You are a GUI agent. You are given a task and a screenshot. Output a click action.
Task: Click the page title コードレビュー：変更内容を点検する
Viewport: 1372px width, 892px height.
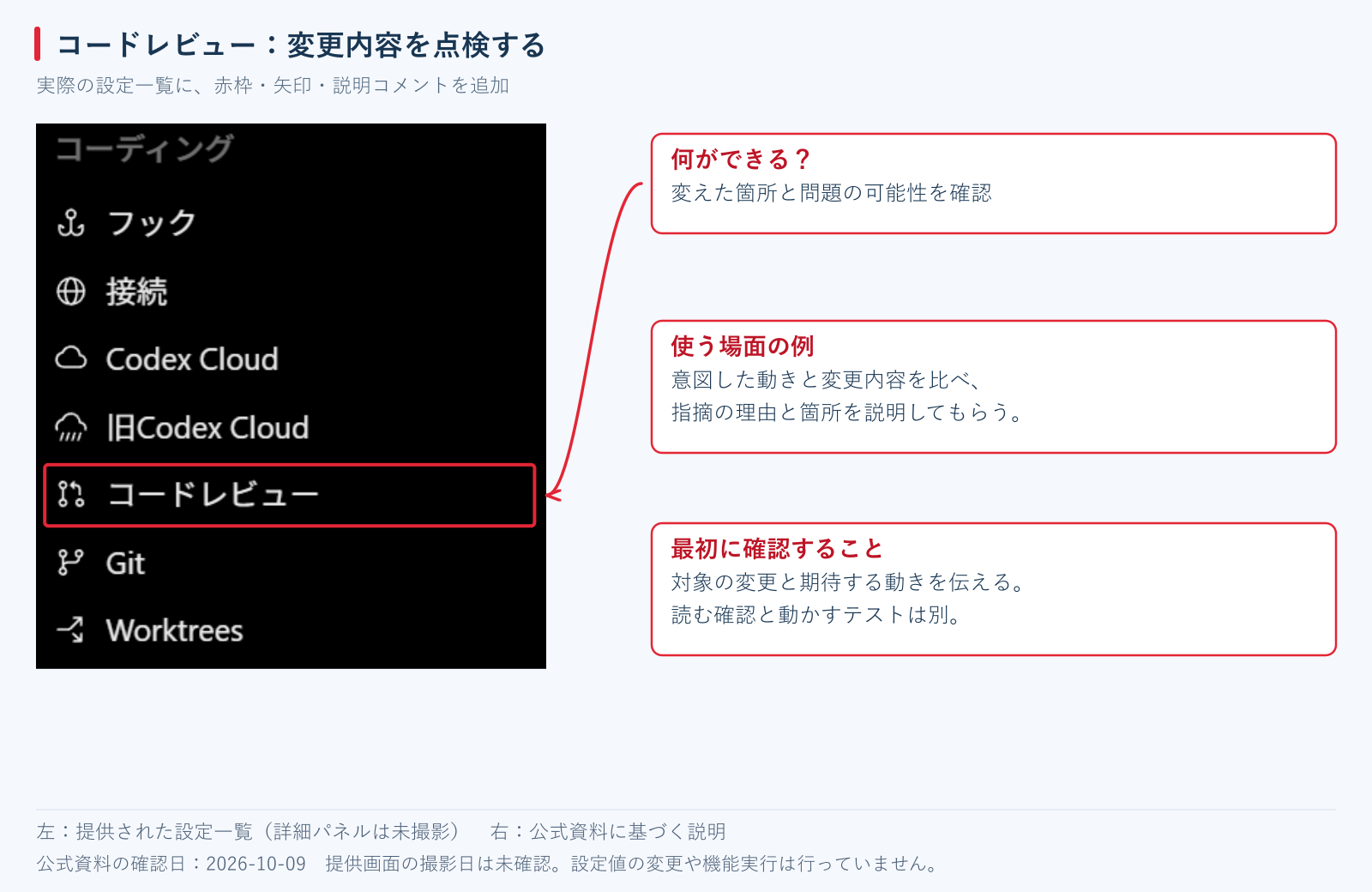(x=301, y=45)
